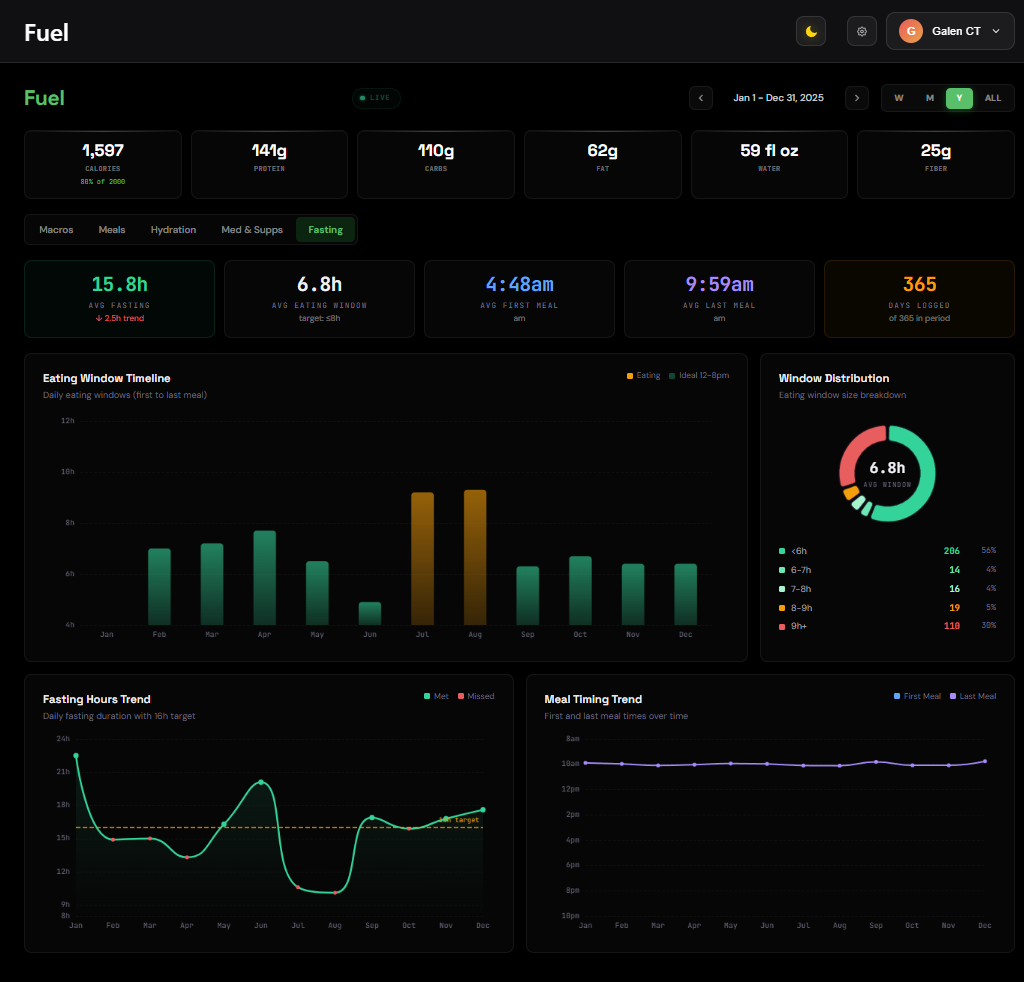The height and width of the screenshot is (982, 1024).
Task: Click the 4:48am Avg First Meal card
Action: (x=519, y=299)
